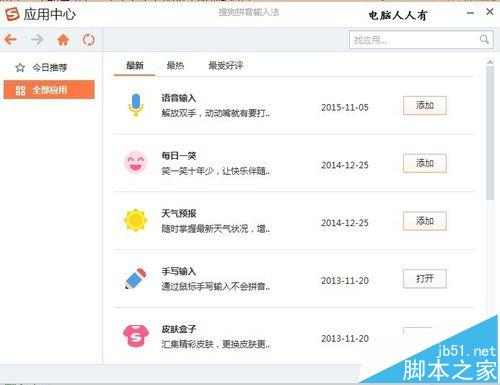Go forward with the gray right arrow
The width and height of the screenshot is (500, 385).
(37, 40)
